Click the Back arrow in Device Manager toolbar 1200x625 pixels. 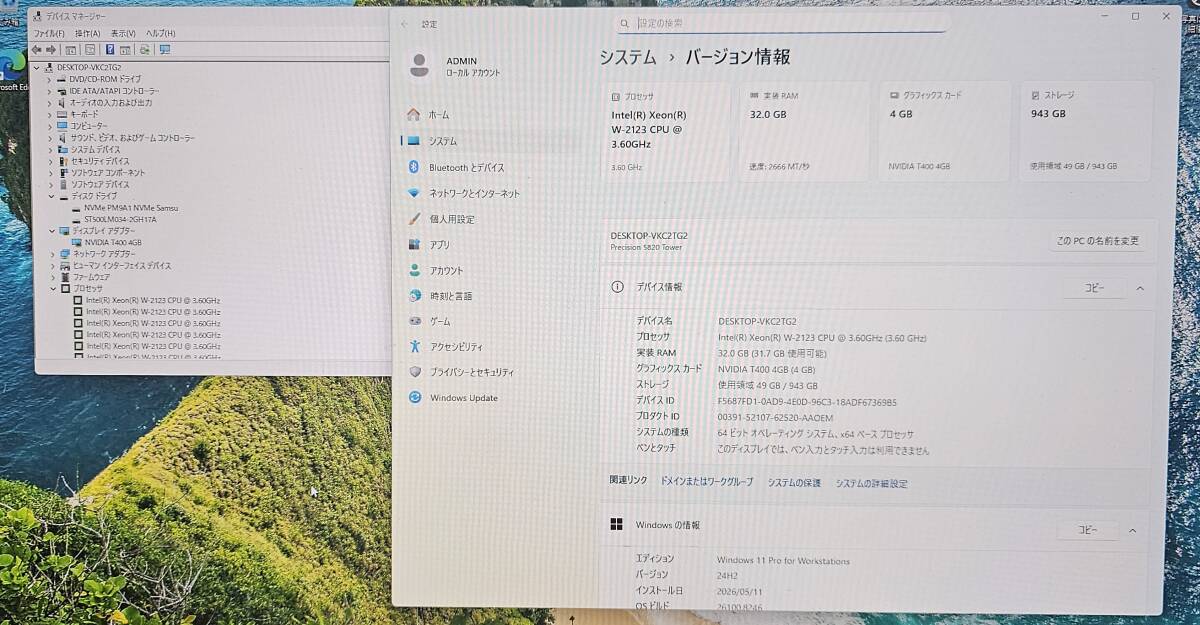pos(36,49)
